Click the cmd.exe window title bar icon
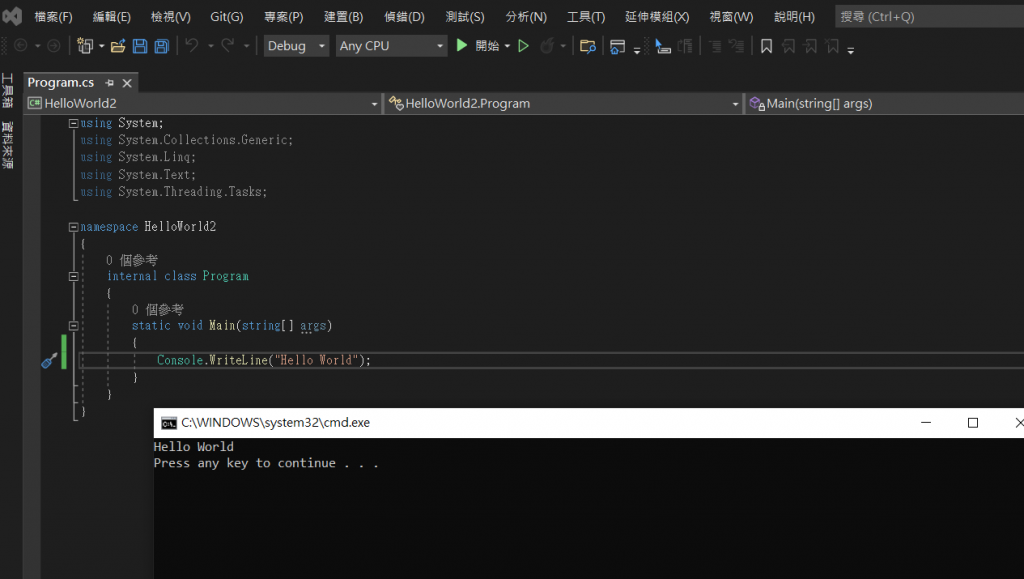 168,423
